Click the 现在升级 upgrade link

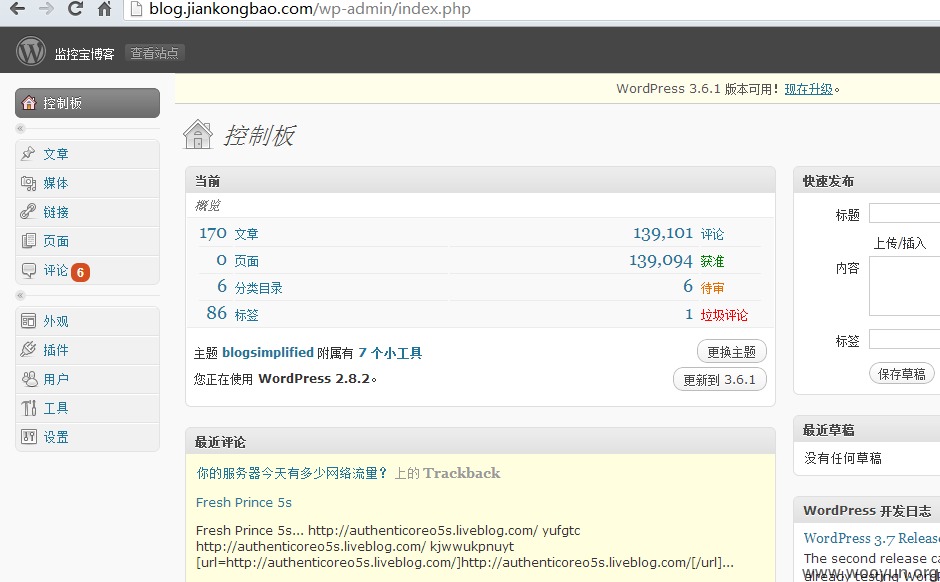tap(809, 89)
